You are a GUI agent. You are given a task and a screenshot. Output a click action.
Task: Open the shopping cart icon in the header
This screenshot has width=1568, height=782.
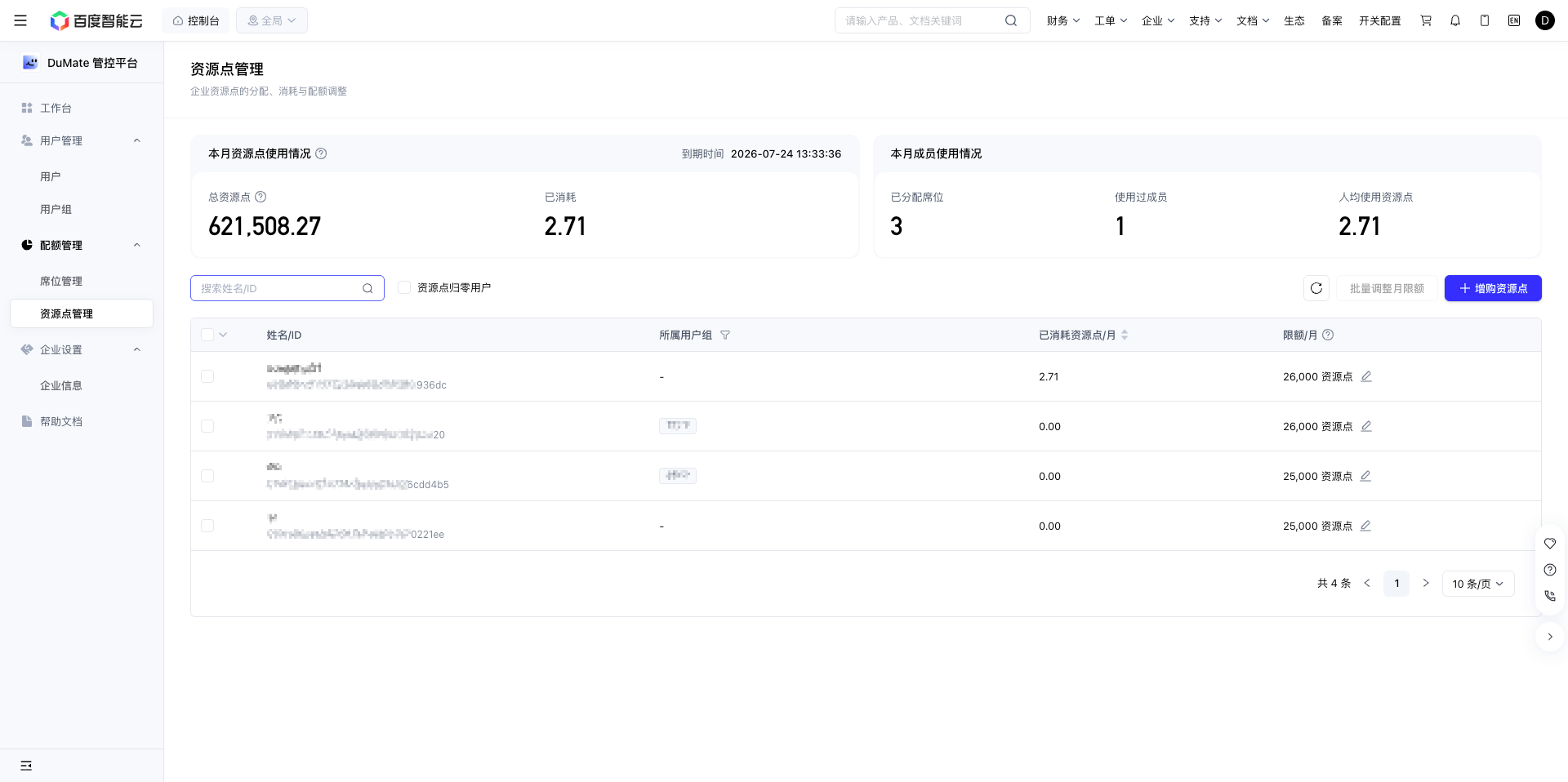(1426, 20)
